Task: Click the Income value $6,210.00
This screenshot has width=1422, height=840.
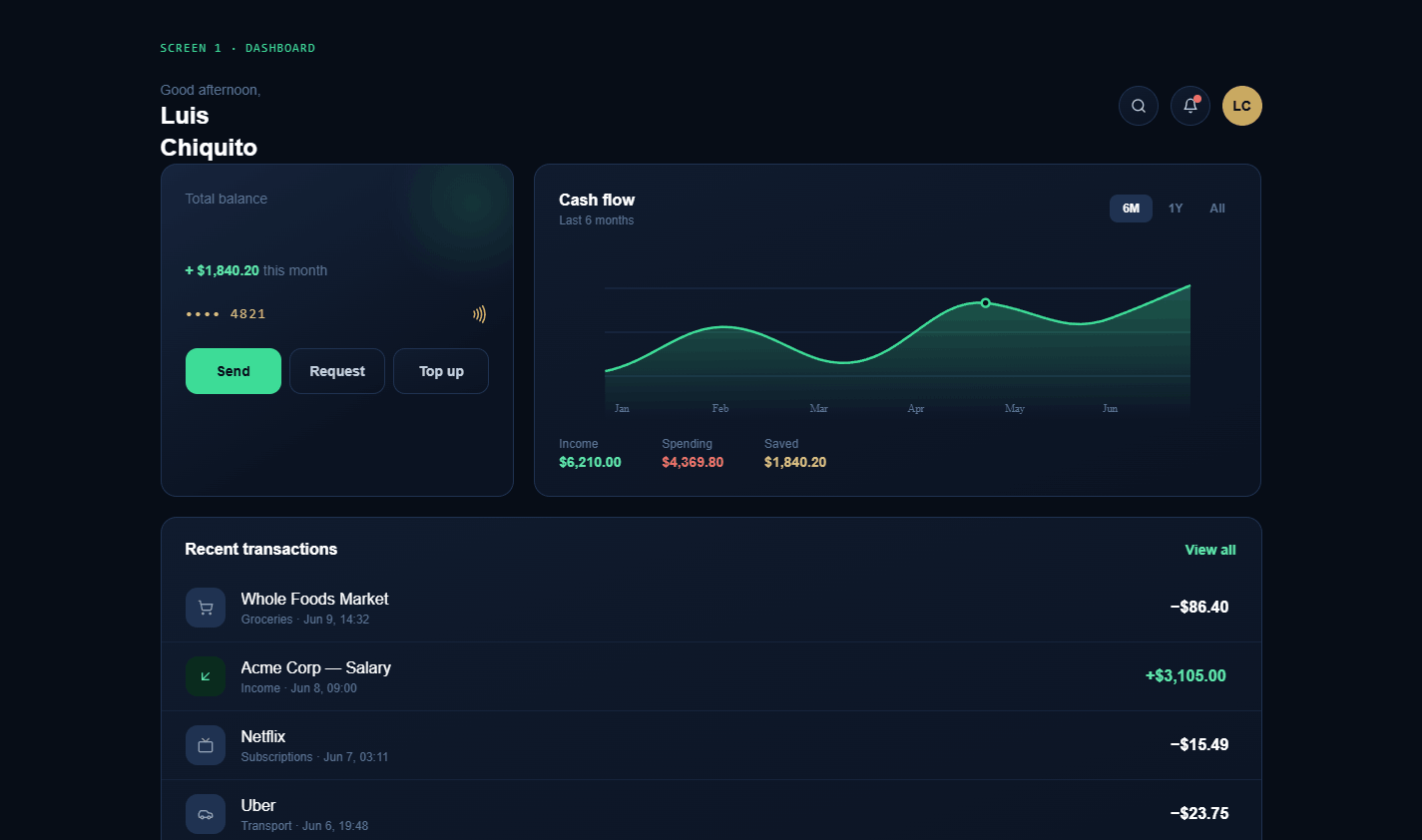Action: (590, 462)
